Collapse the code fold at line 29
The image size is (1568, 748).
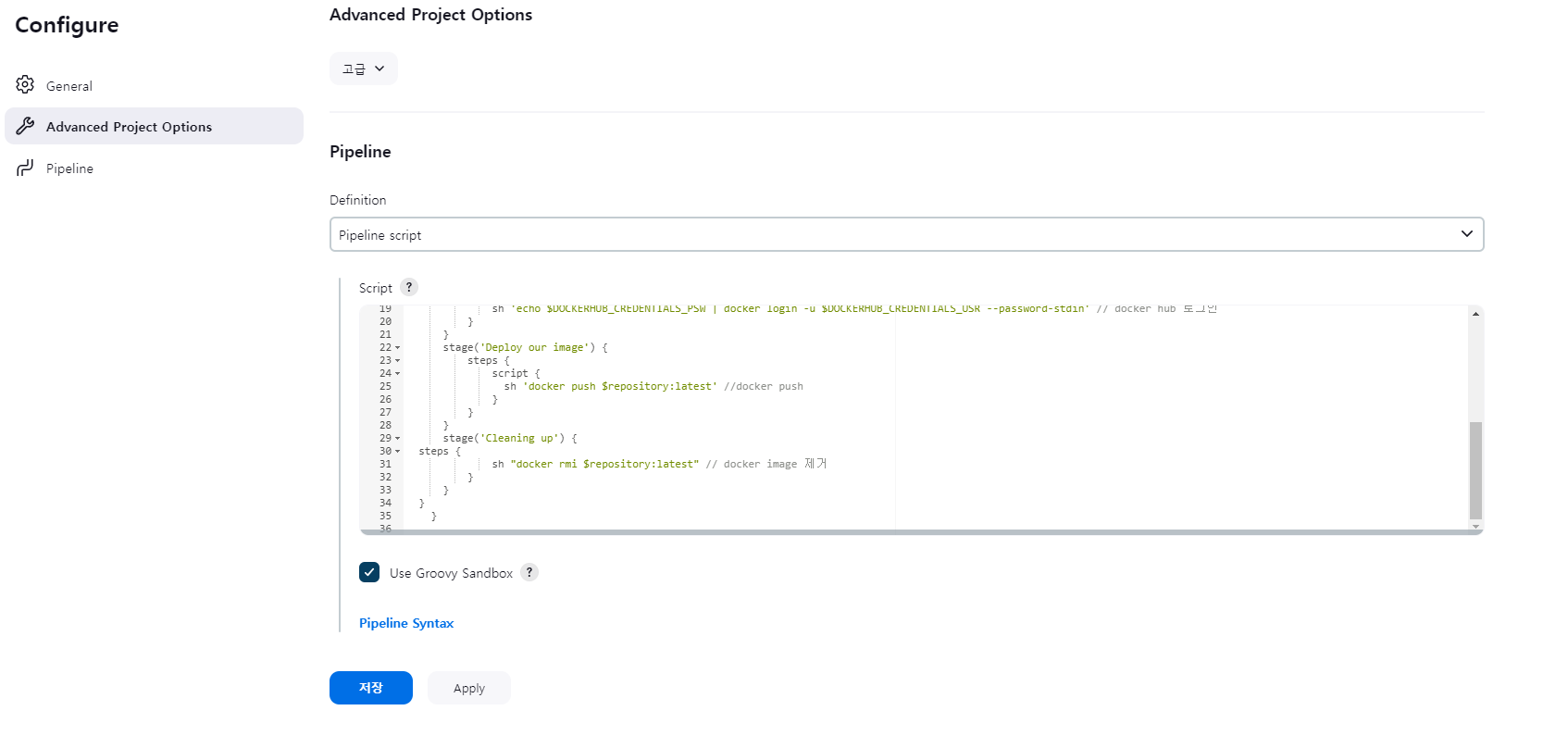[398, 439]
